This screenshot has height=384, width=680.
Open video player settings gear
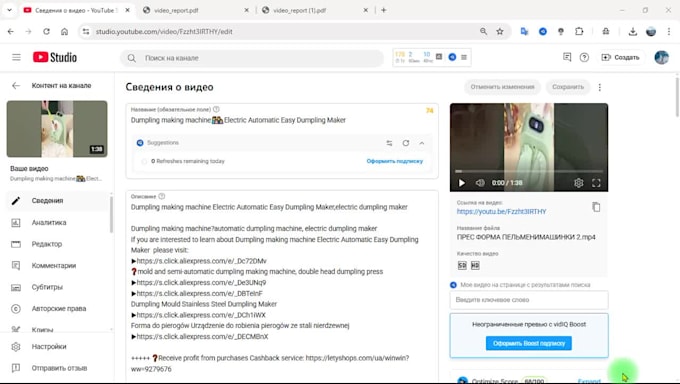pyautogui.click(x=579, y=183)
